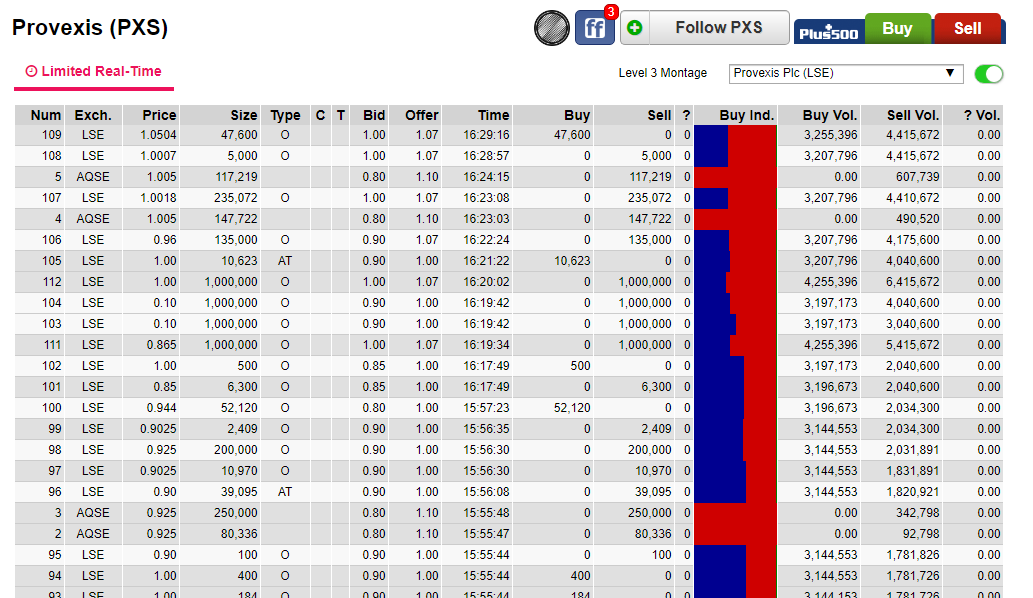Click trade number 112
The image size is (1033, 598).
(52, 282)
